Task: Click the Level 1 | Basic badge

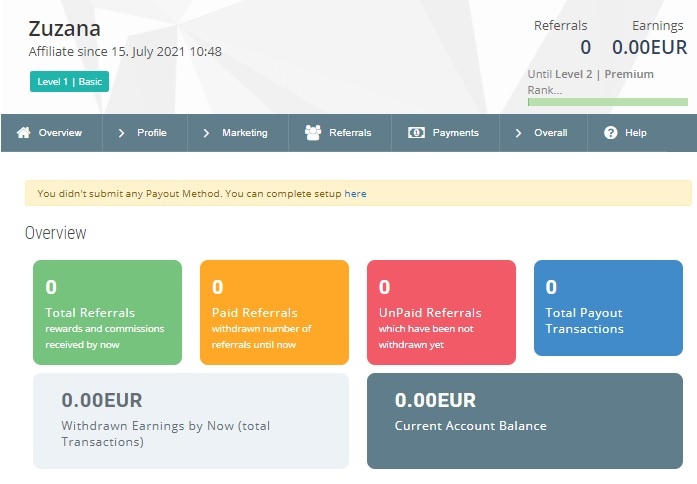Action: click(69, 81)
